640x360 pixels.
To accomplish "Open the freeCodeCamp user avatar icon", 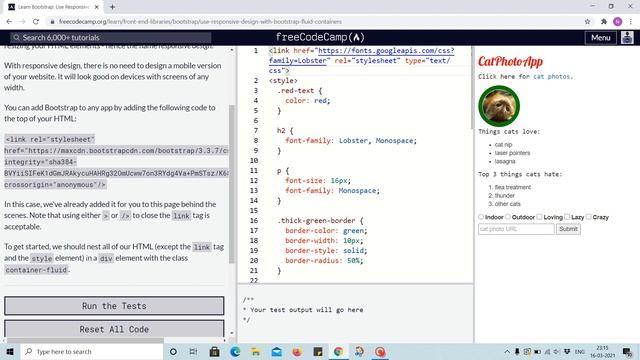I will pos(627,38).
